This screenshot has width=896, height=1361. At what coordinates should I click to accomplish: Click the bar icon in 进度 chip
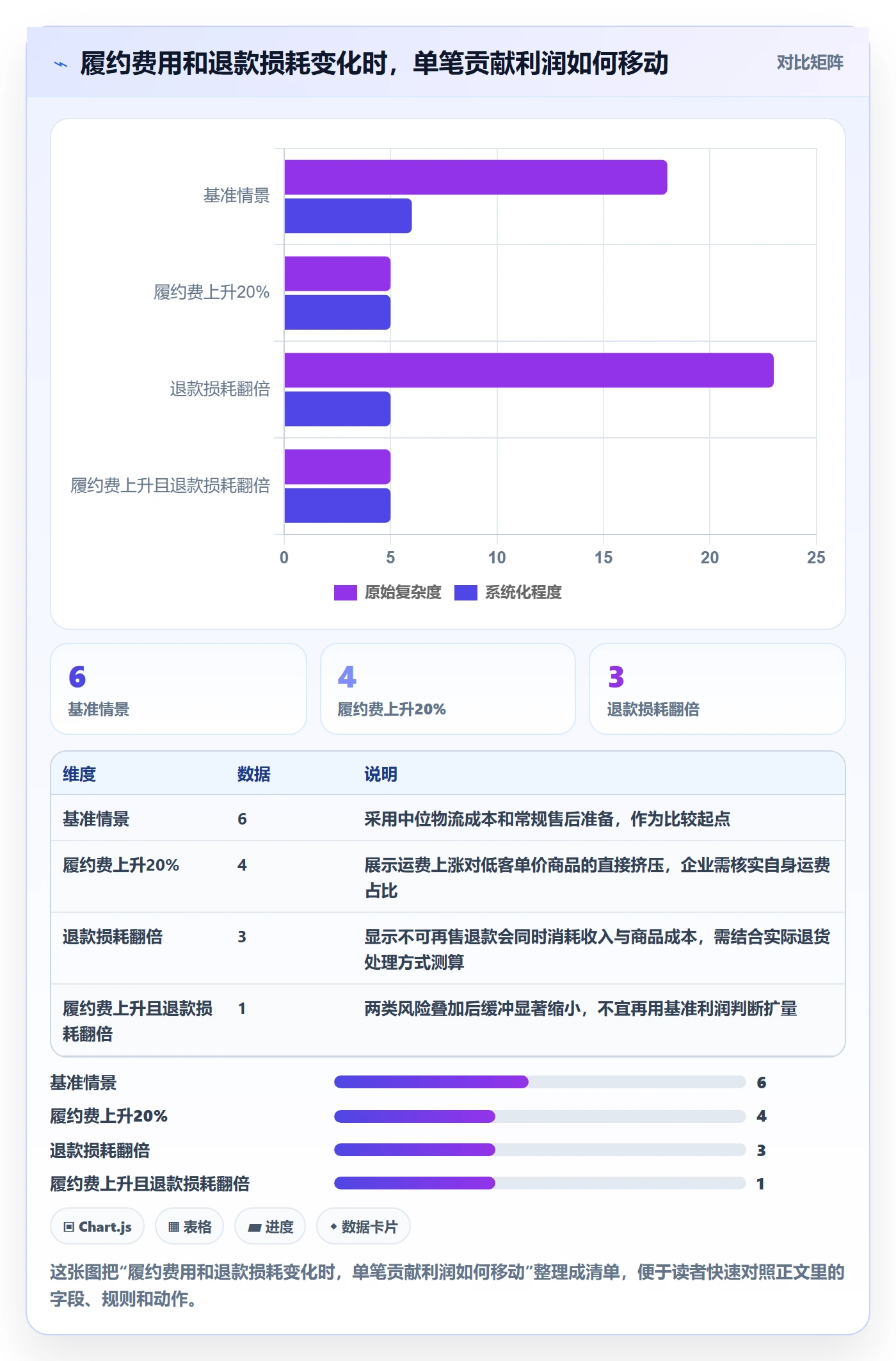tap(254, 1228)
